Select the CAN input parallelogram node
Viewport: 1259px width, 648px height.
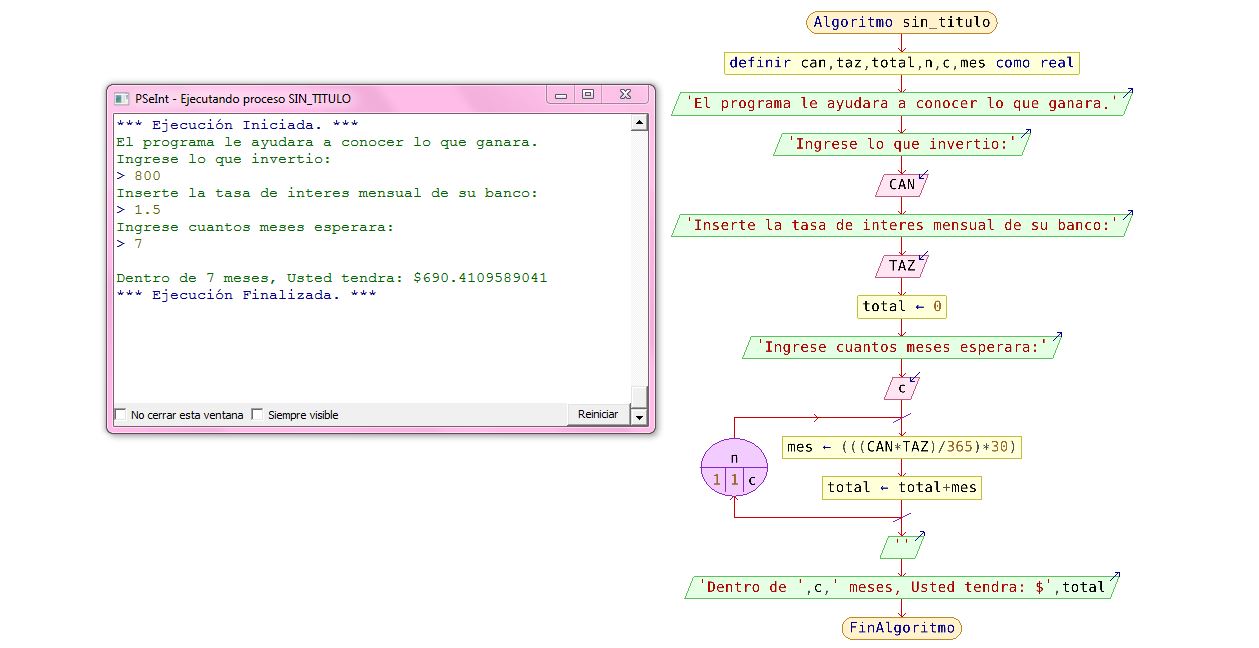(x=901, y=184)
